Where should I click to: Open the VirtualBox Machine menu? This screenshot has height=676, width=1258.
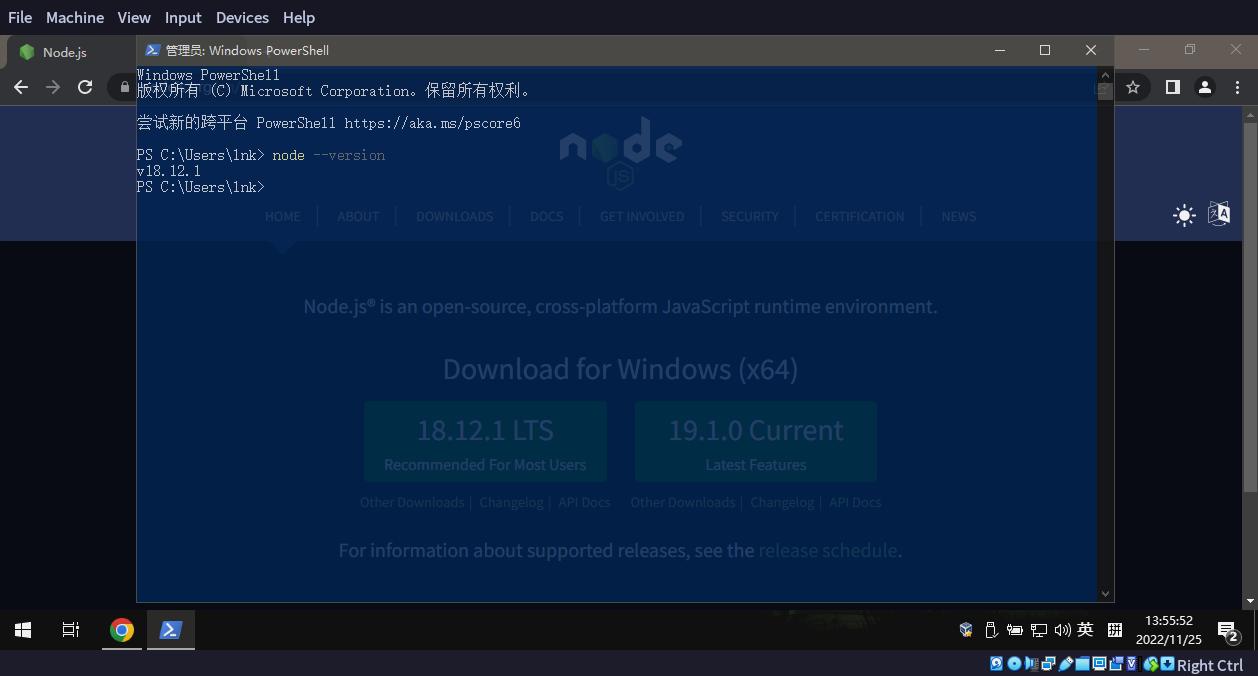(75, 17)
